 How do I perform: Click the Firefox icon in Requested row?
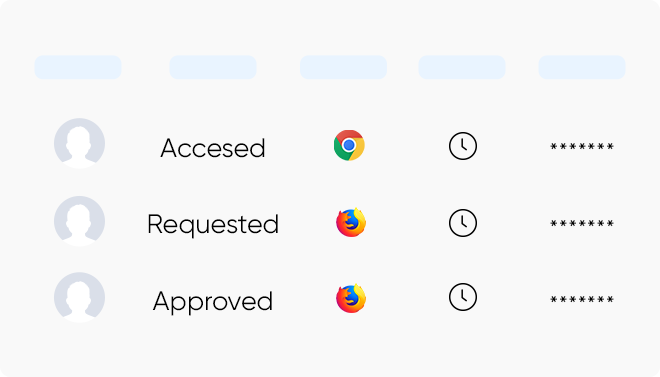tap(351, 222)
